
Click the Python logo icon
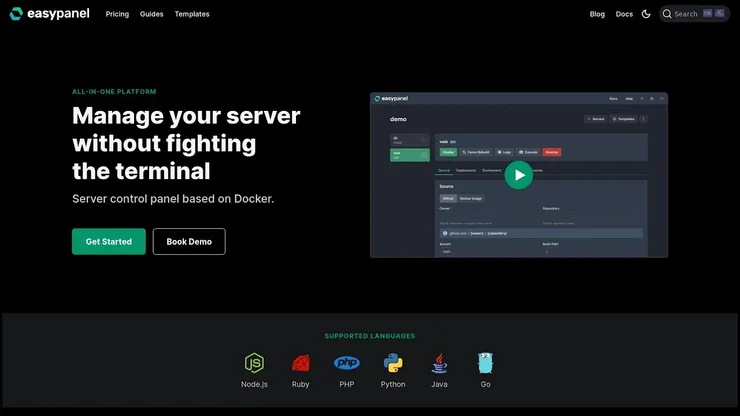[x=393, y=363]
